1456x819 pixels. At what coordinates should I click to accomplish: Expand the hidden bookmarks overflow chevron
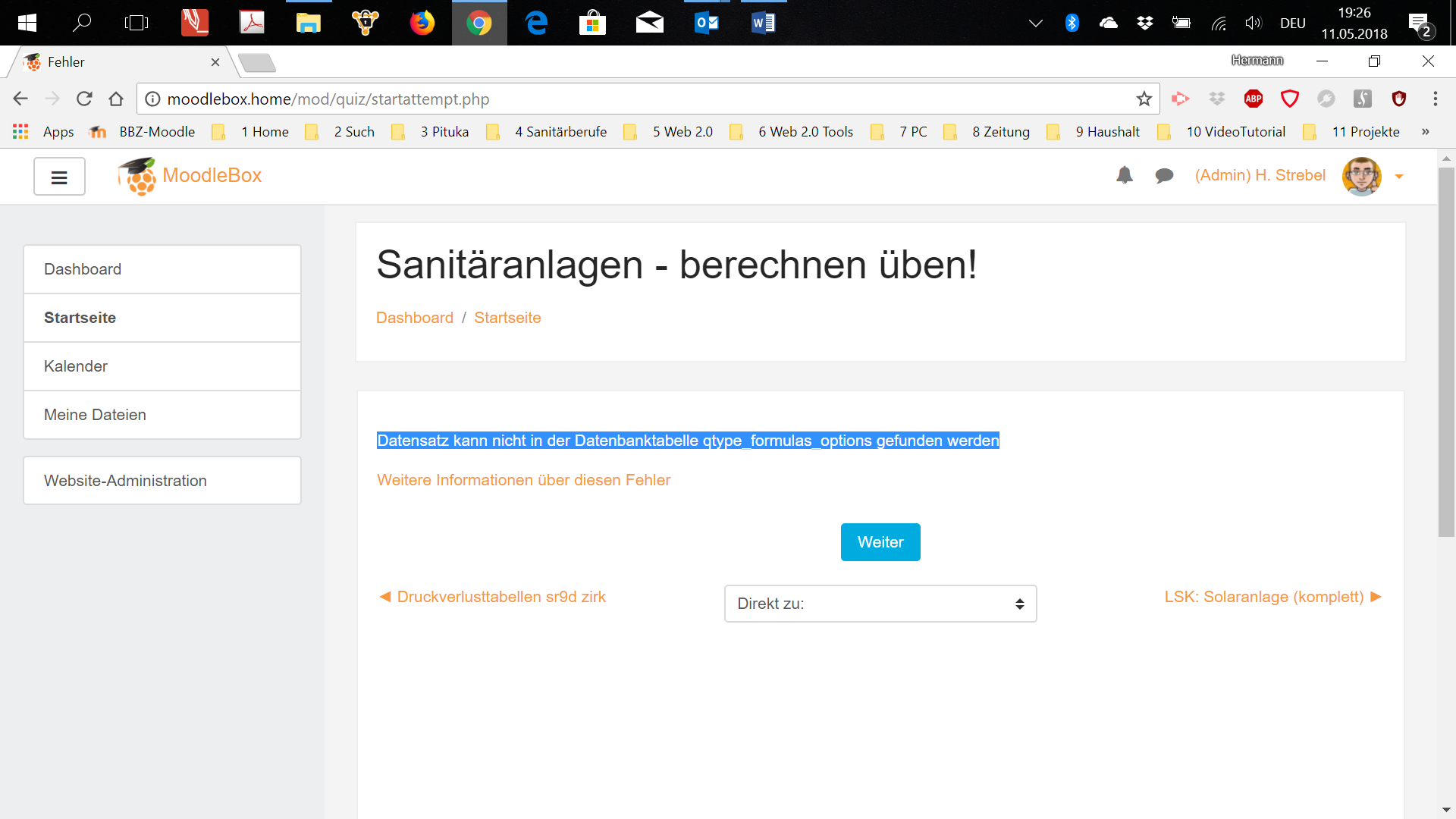point(1425,132)
